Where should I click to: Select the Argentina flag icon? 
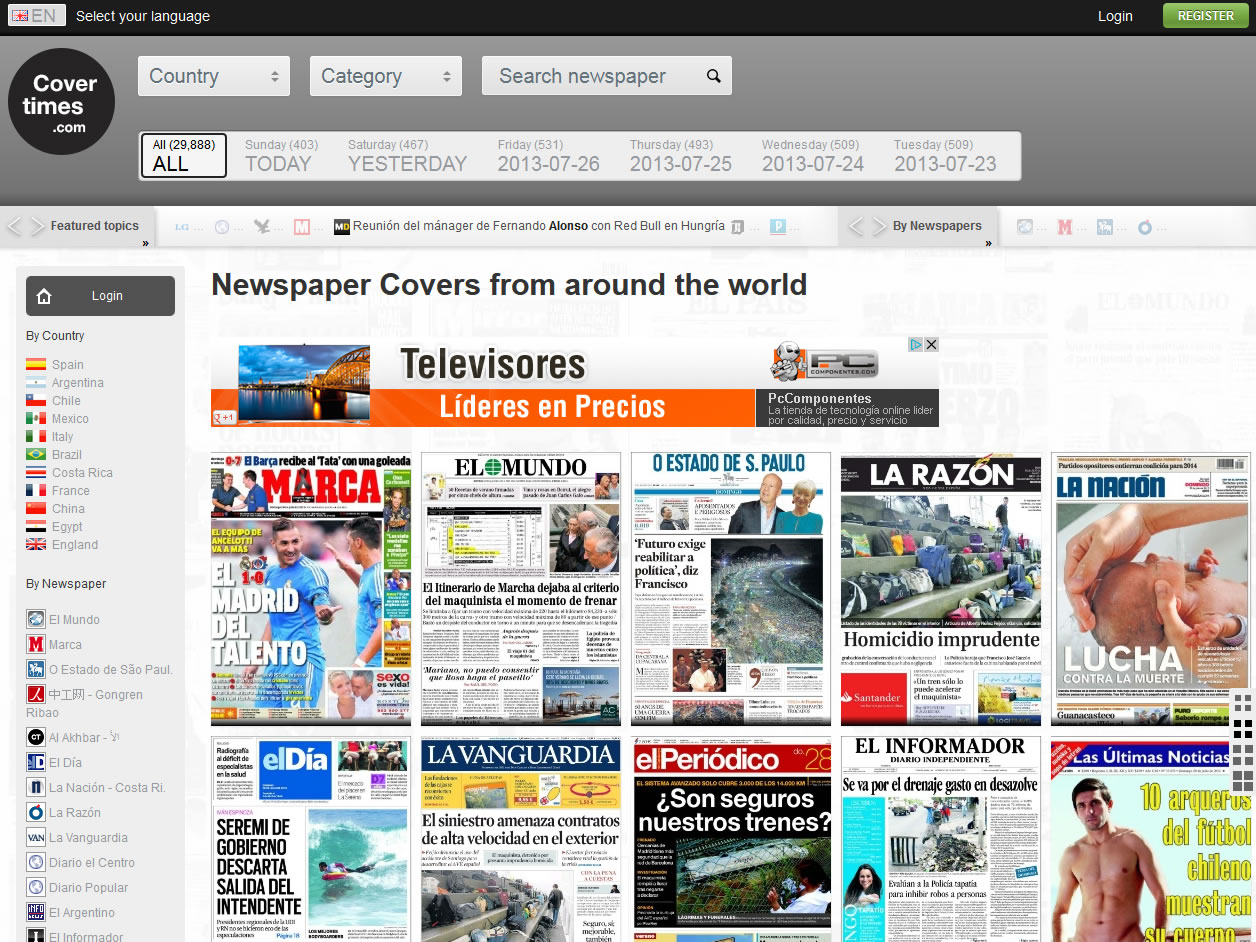36,383
